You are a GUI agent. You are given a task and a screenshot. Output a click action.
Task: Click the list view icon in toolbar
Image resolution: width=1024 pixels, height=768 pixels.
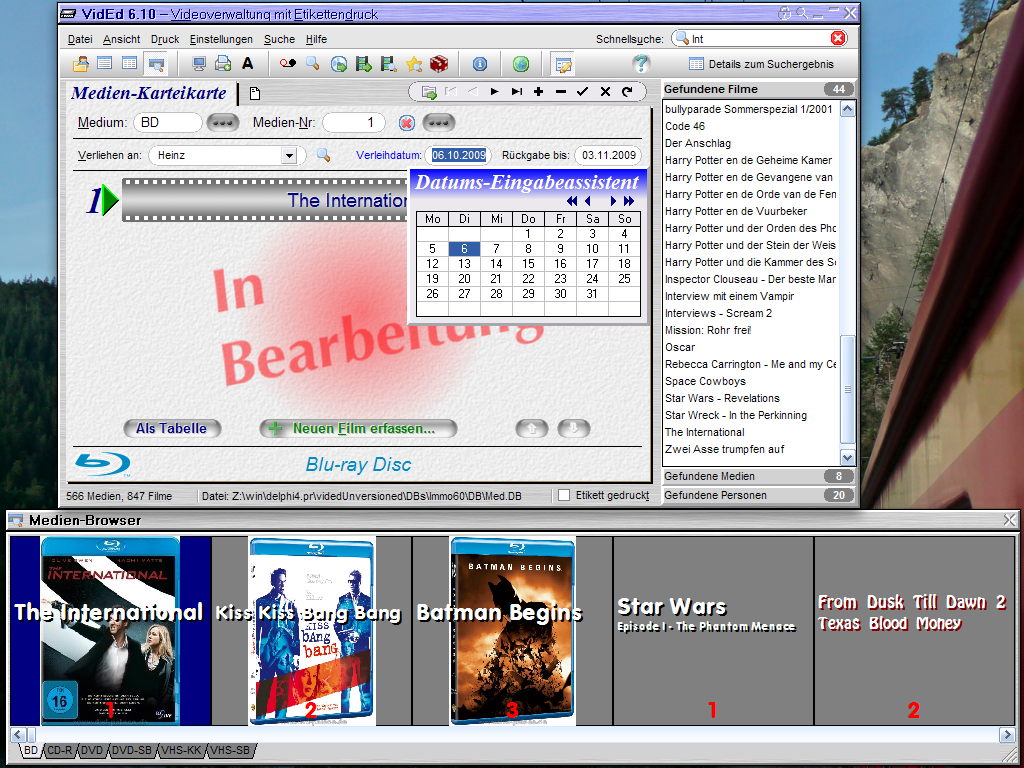[104, 64]
